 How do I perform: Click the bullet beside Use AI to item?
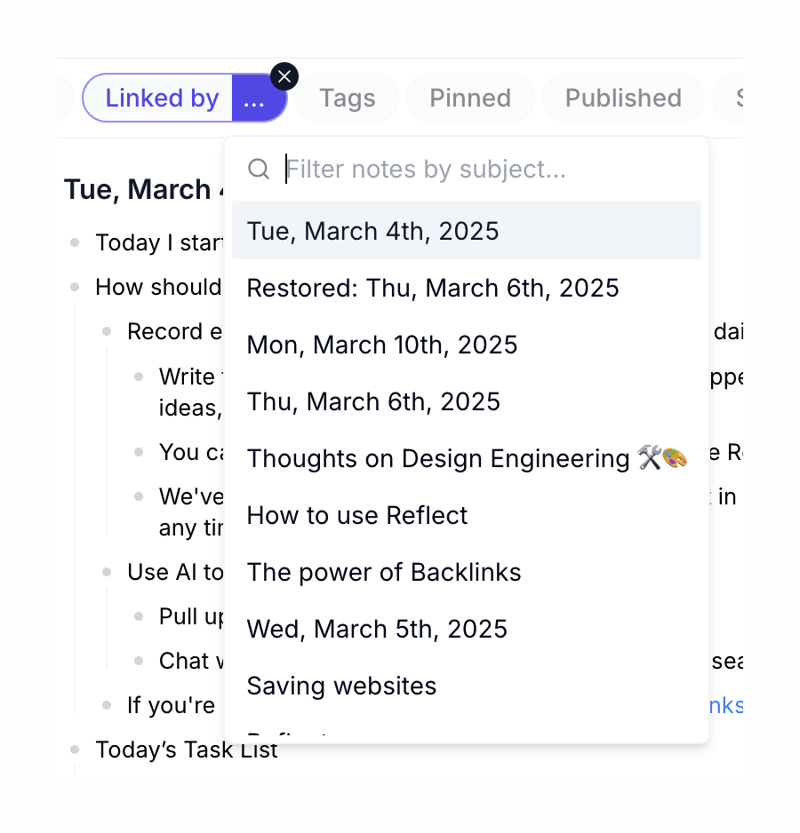pyautogui.click(x=107, y=572)
